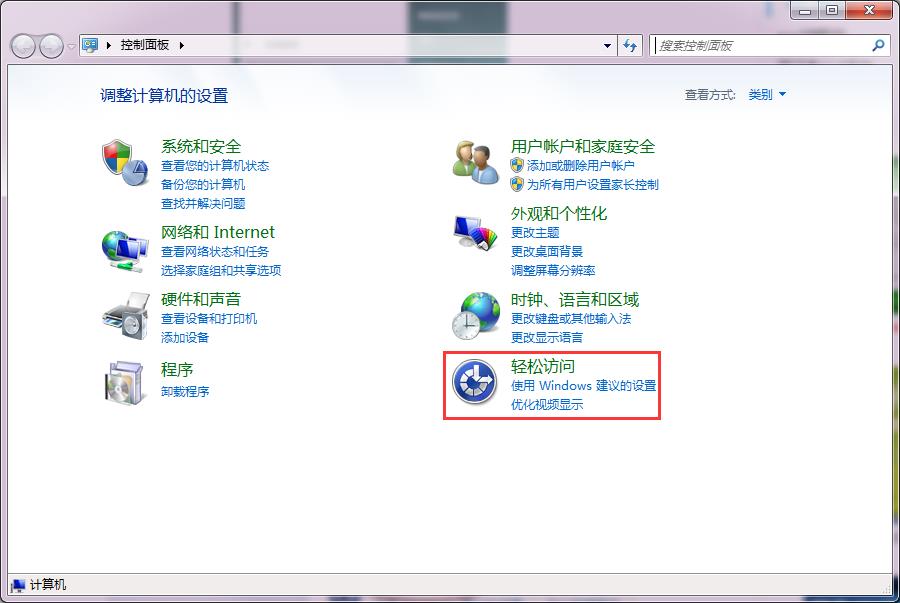This screenshot has height=603, width=900.
Task: Open the 类别 view-by dropdown
Action: 766,95
